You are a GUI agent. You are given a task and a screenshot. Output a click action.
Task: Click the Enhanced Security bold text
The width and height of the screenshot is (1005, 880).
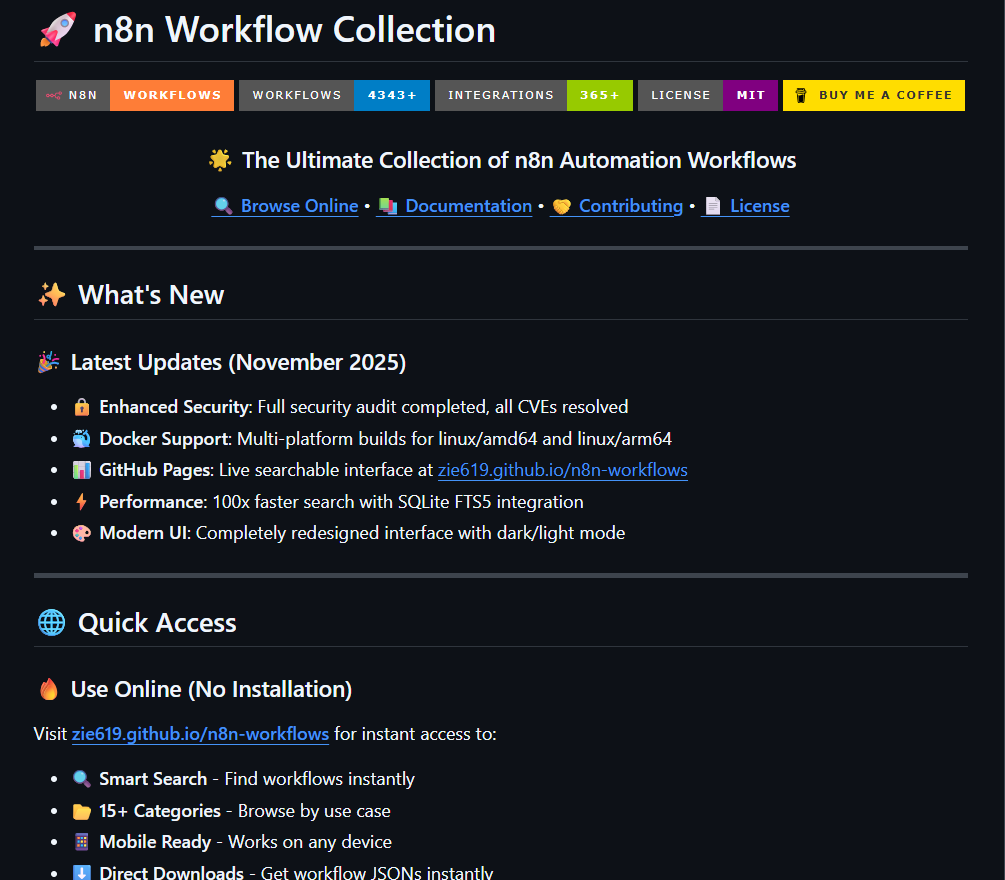[x=176, y=407]
